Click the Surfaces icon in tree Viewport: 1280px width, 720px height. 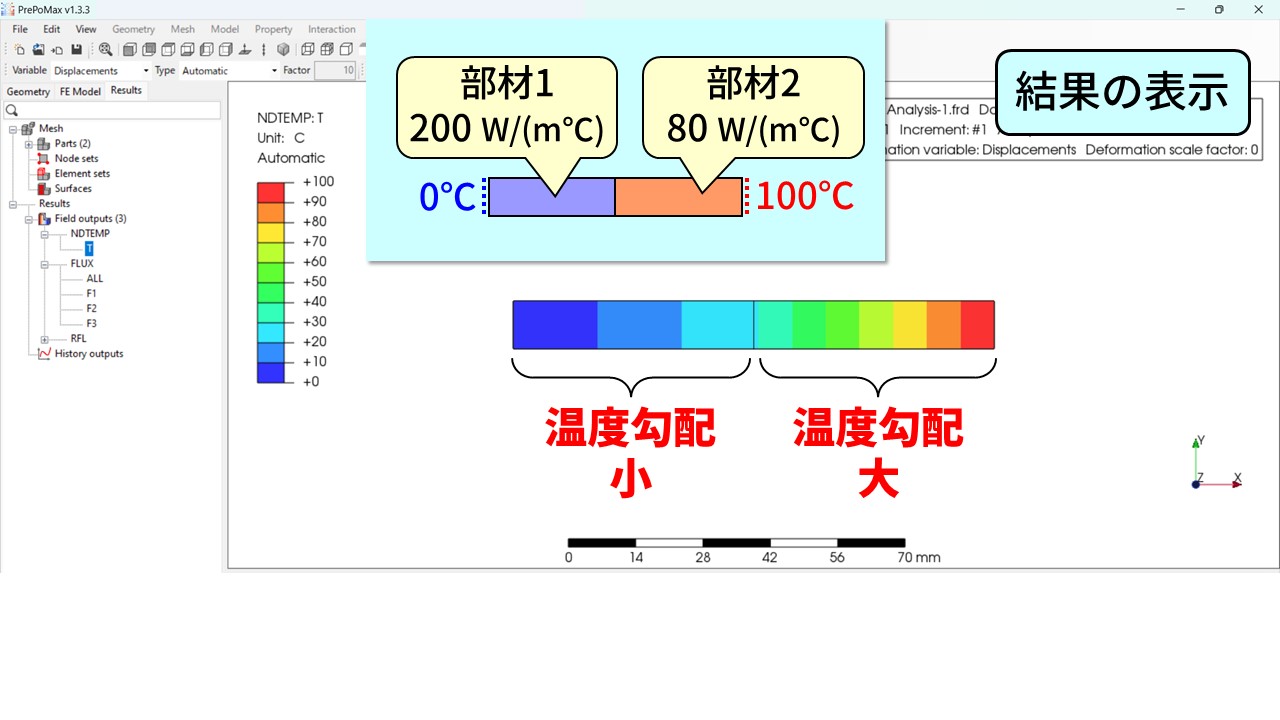[x=43, y=188]
